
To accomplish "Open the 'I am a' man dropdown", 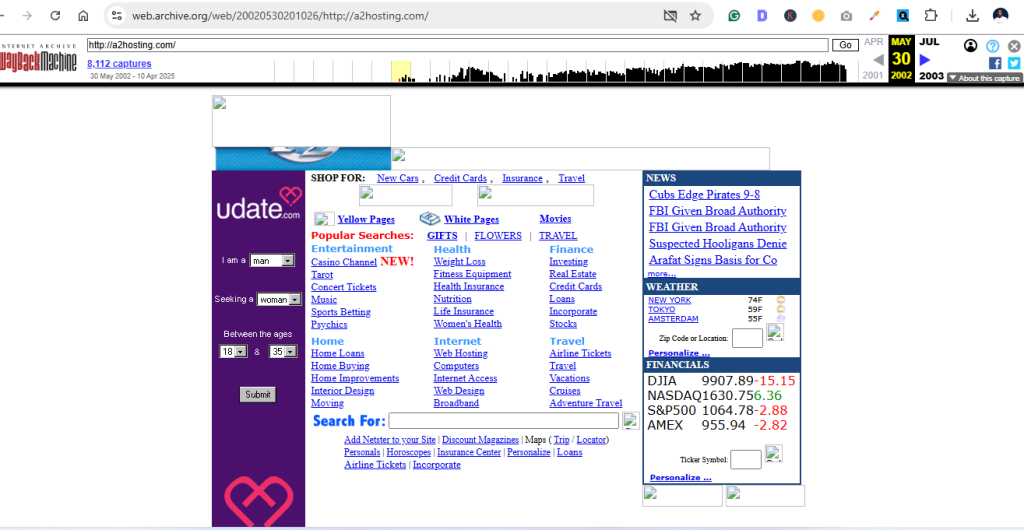I will tap(272, 260).
